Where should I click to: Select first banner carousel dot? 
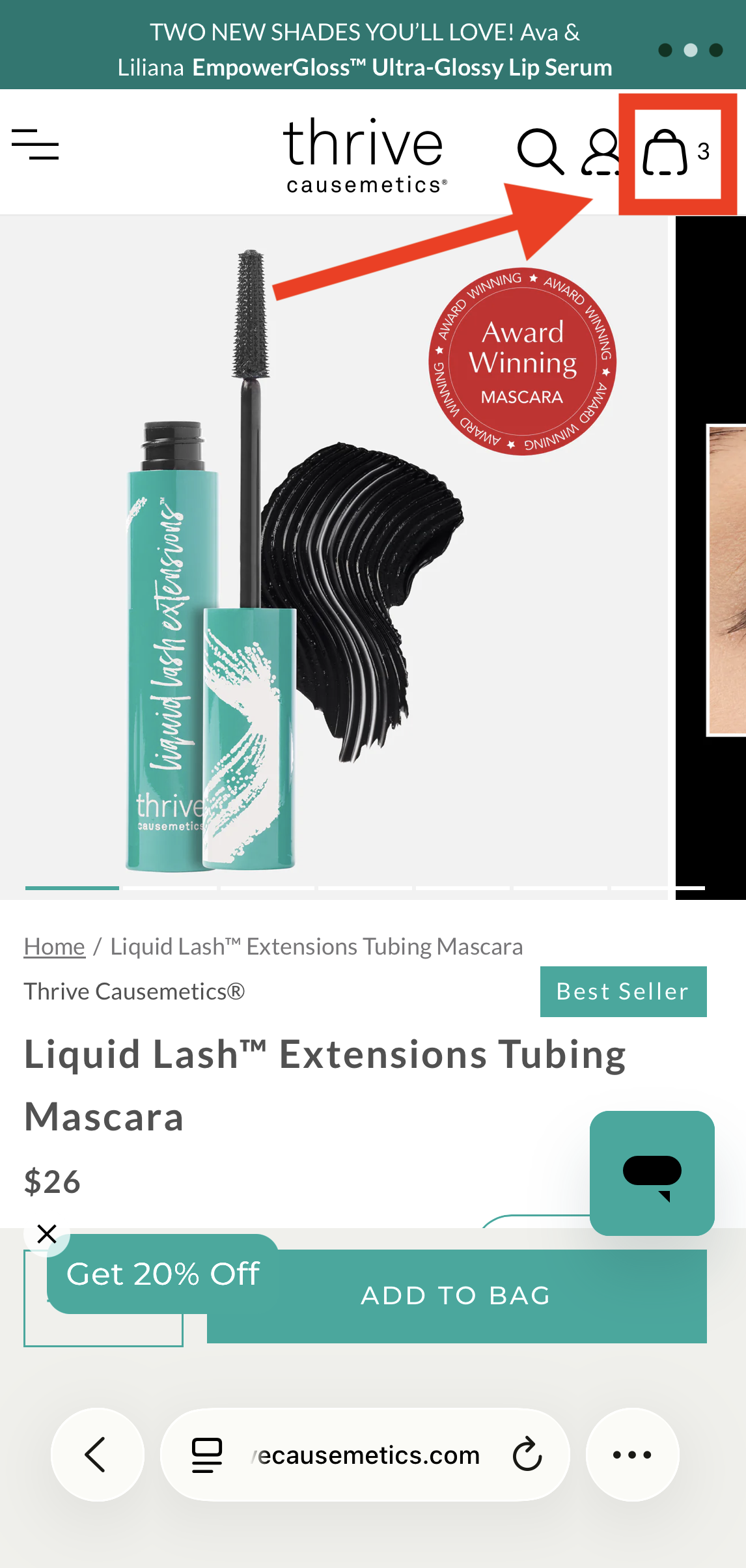[x=665, y=50]
